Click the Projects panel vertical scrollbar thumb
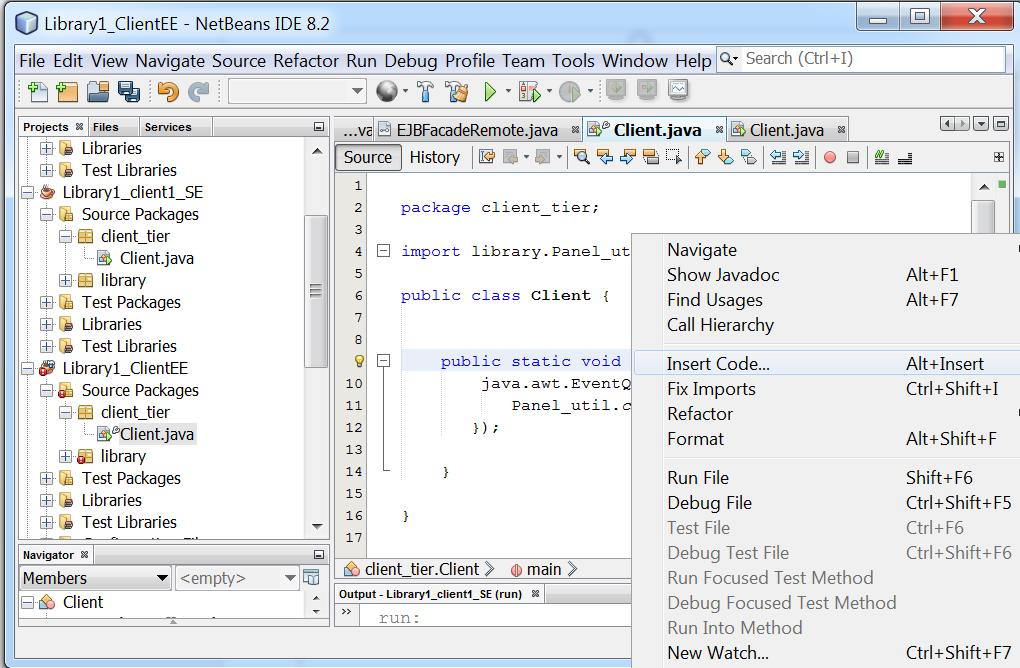1020x668 pixels. click(x=316, y=291)
